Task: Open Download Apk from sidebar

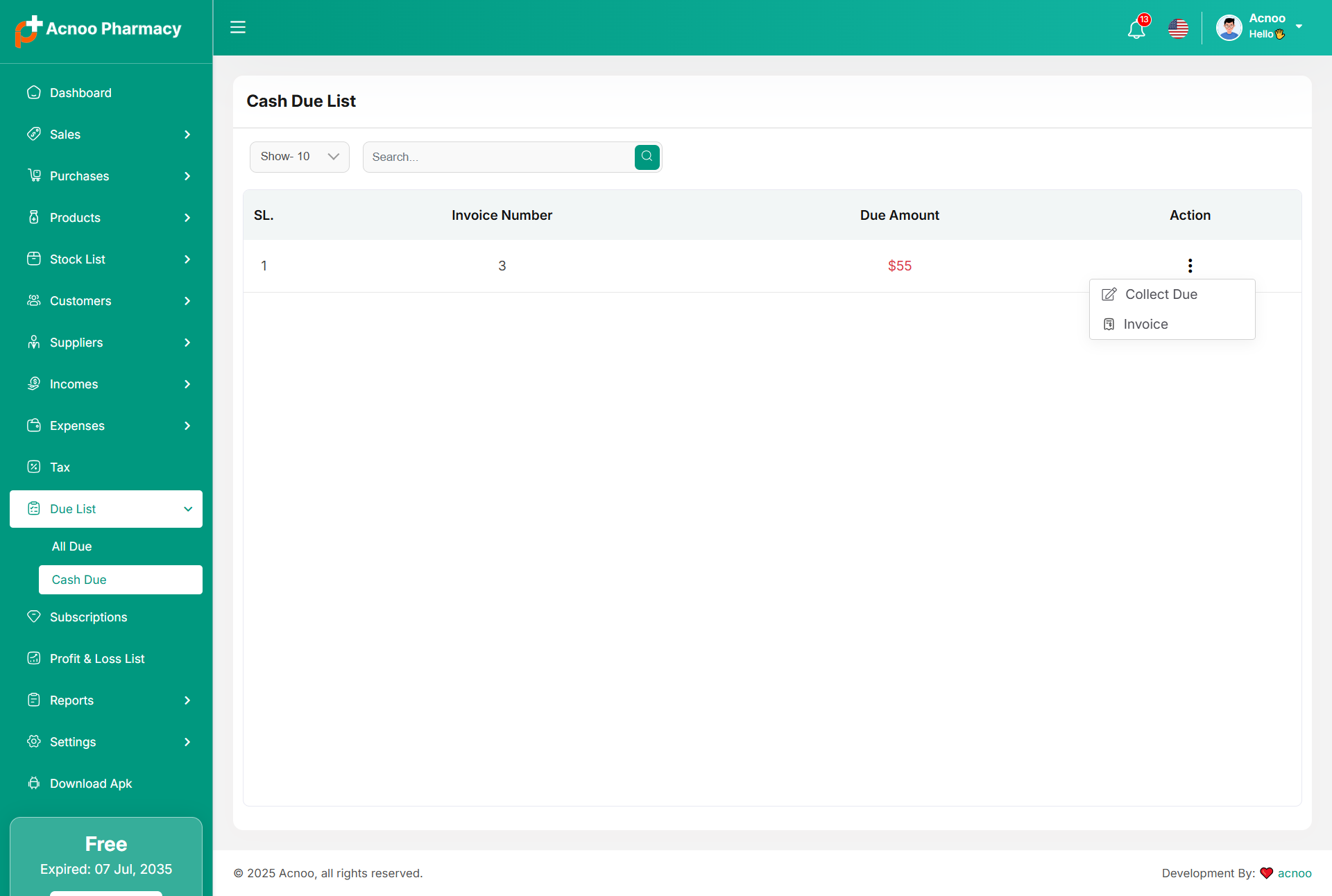Action: tap(91, 784)
